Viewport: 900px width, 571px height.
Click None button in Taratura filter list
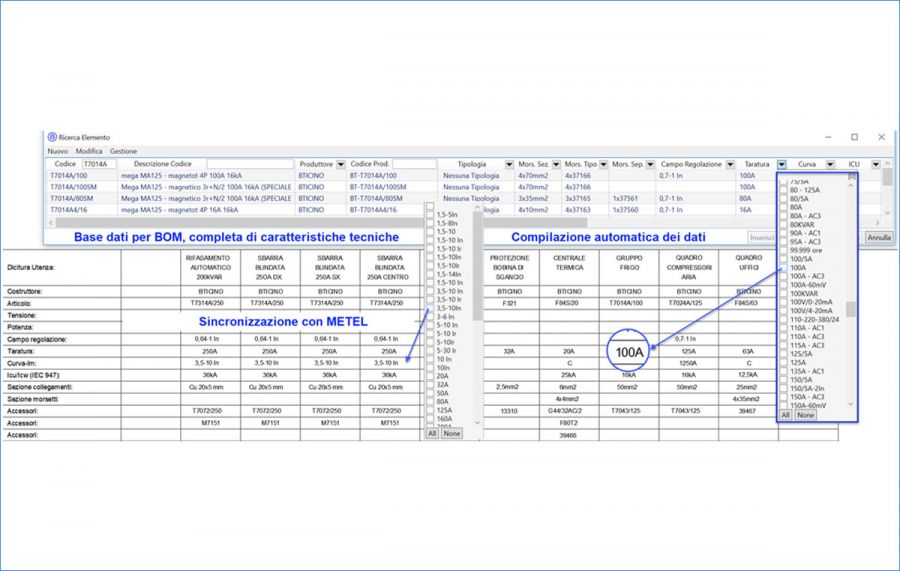click(805, 415)
